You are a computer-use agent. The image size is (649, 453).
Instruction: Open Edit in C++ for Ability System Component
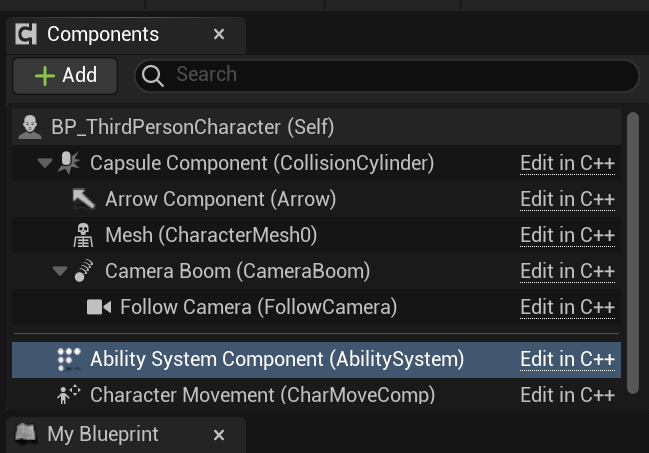pyautogui.click(x=567, y=358)
